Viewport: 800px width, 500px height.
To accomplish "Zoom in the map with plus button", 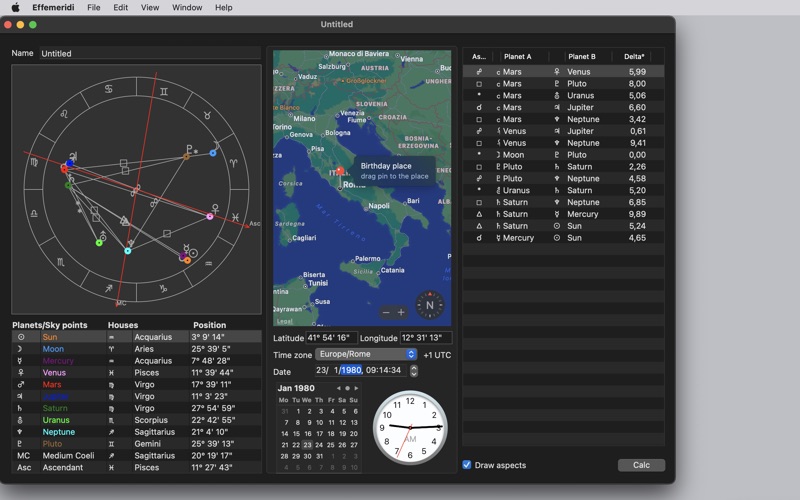I will (402, 312).
